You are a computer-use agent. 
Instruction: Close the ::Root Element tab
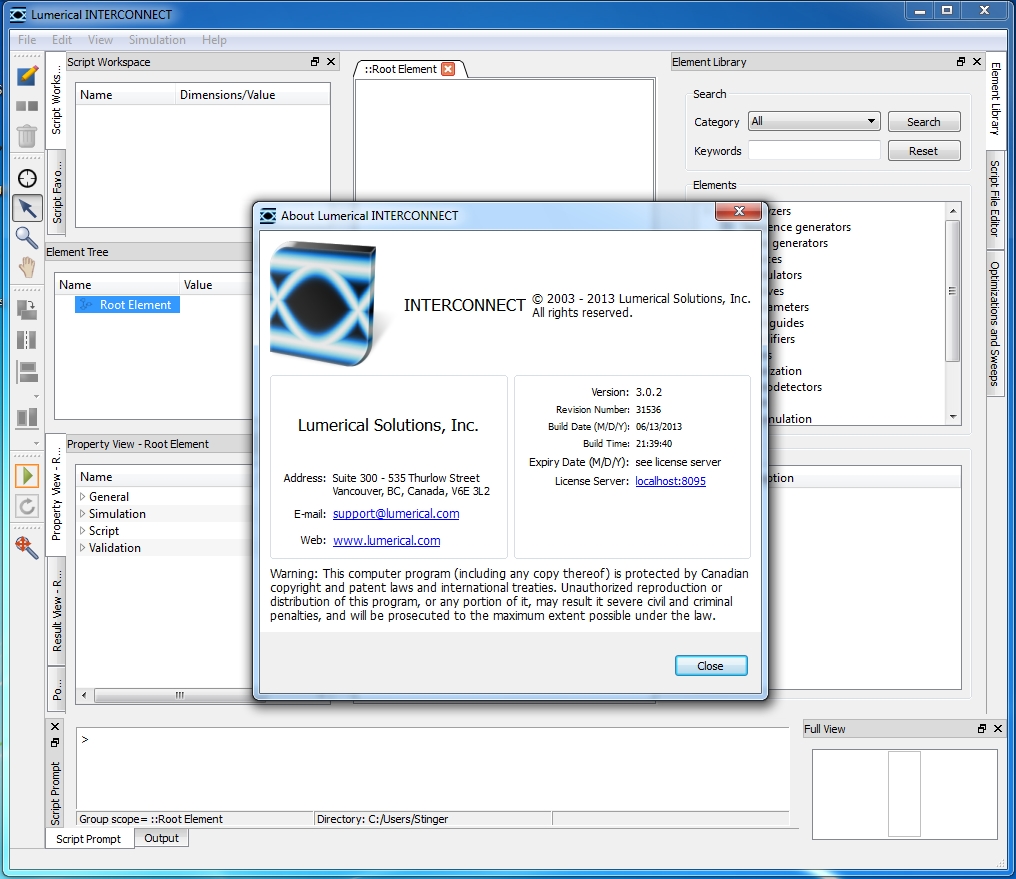coord(448,69)
